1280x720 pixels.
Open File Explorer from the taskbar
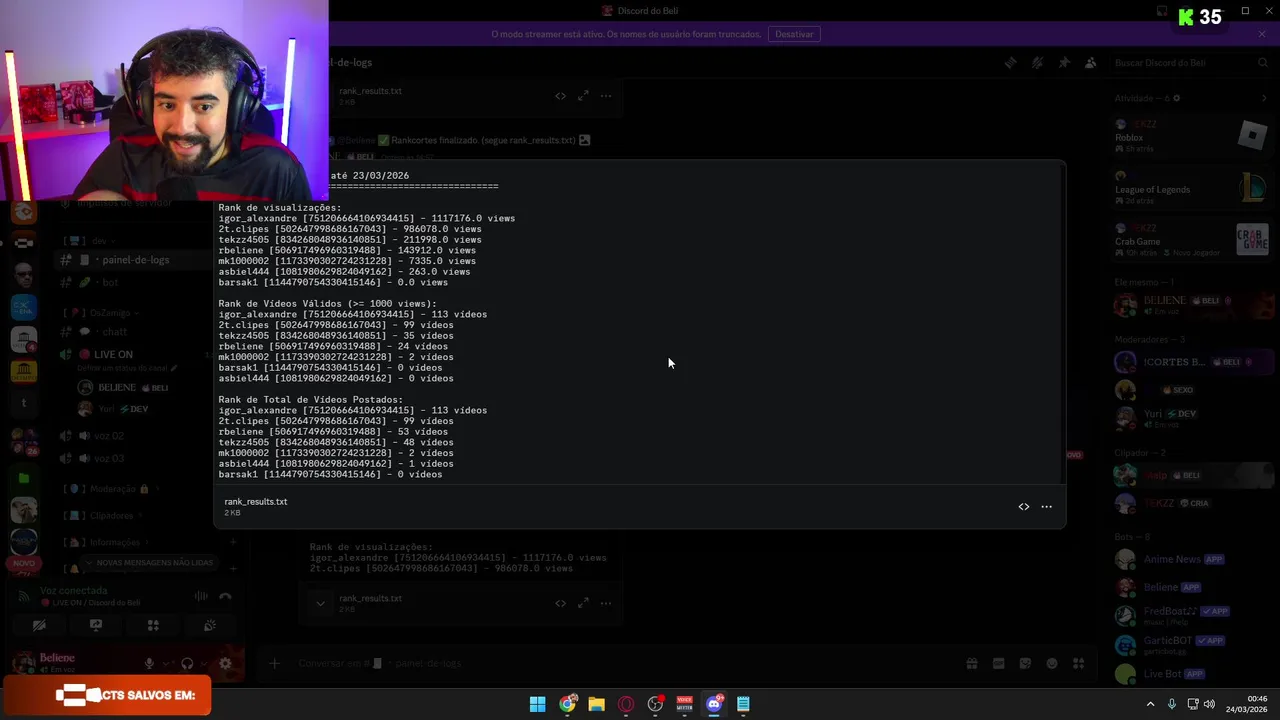[x=596, y=704]
